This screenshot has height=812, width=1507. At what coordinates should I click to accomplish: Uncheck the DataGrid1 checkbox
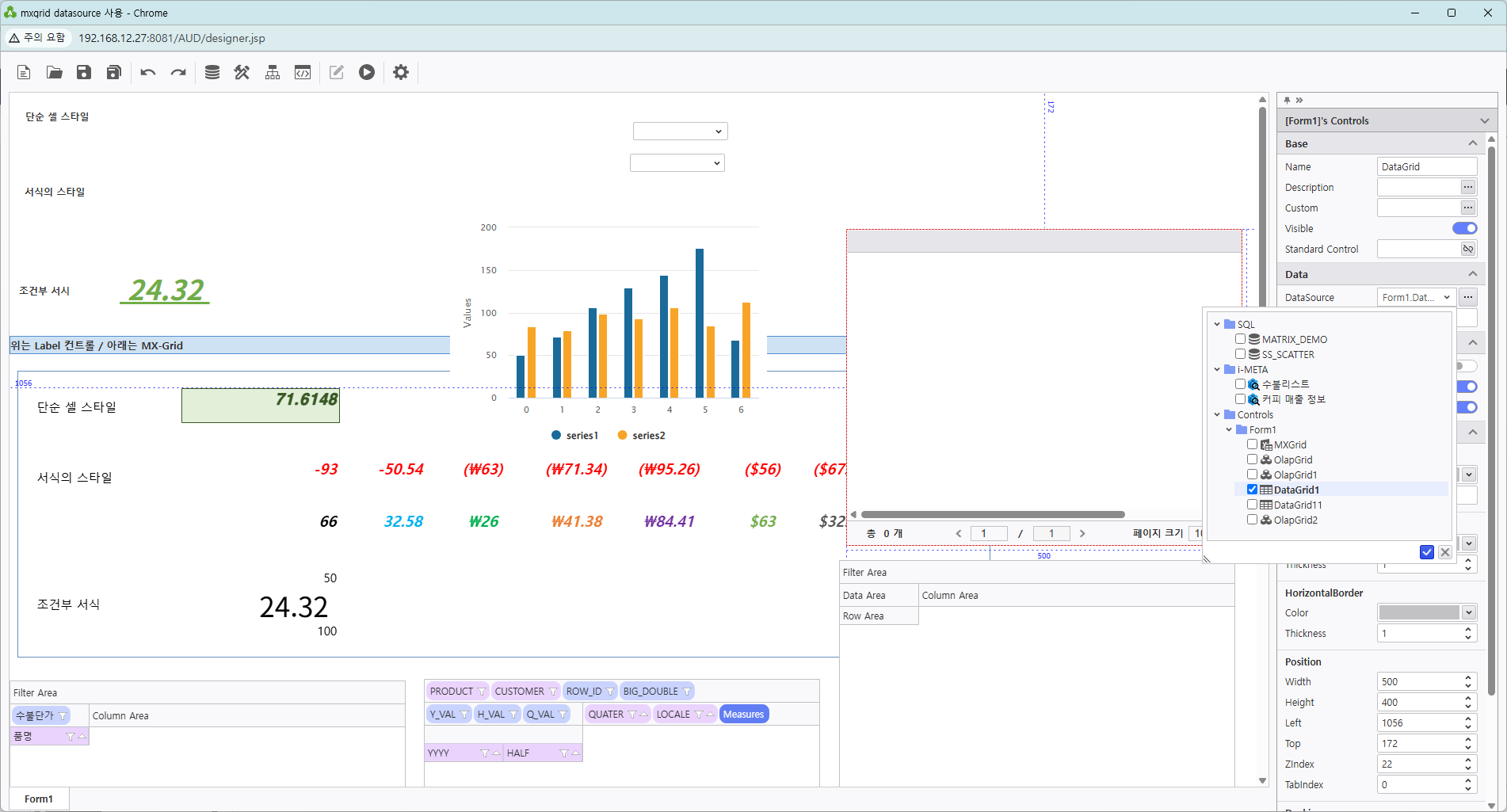pyautogui.click(x=1252, y=490)
